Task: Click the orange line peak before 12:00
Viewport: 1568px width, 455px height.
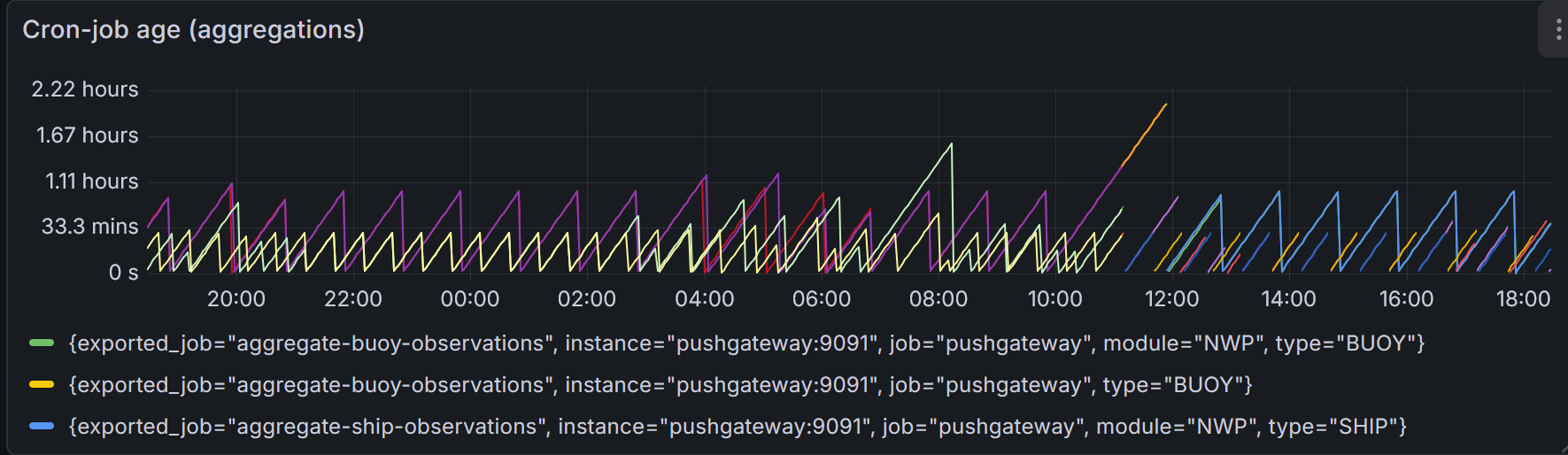Action: [x=1165, y=105]
